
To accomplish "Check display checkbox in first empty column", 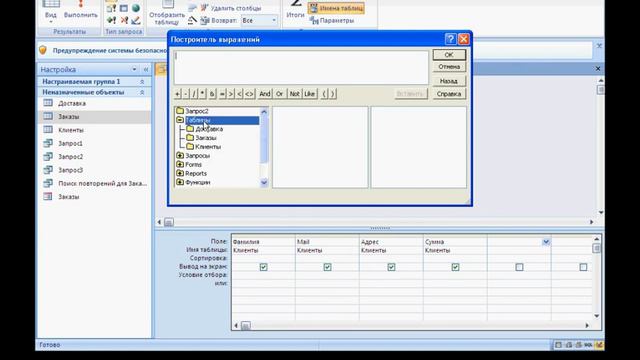I will 519,267.
